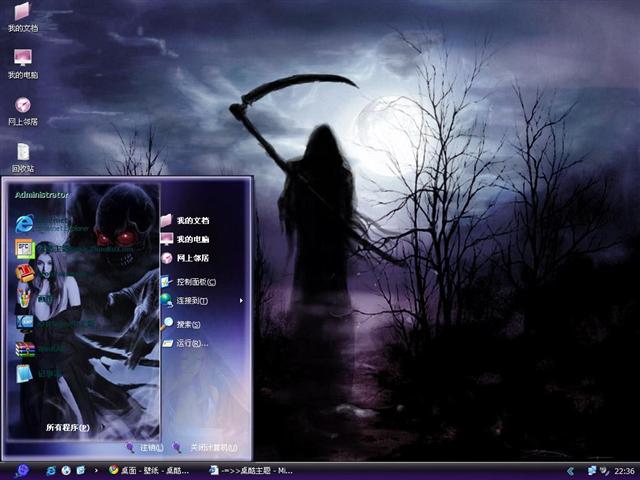Open 我的电脑 in Start menu right pane
640x480 pixels.
(x=192, y=239)
